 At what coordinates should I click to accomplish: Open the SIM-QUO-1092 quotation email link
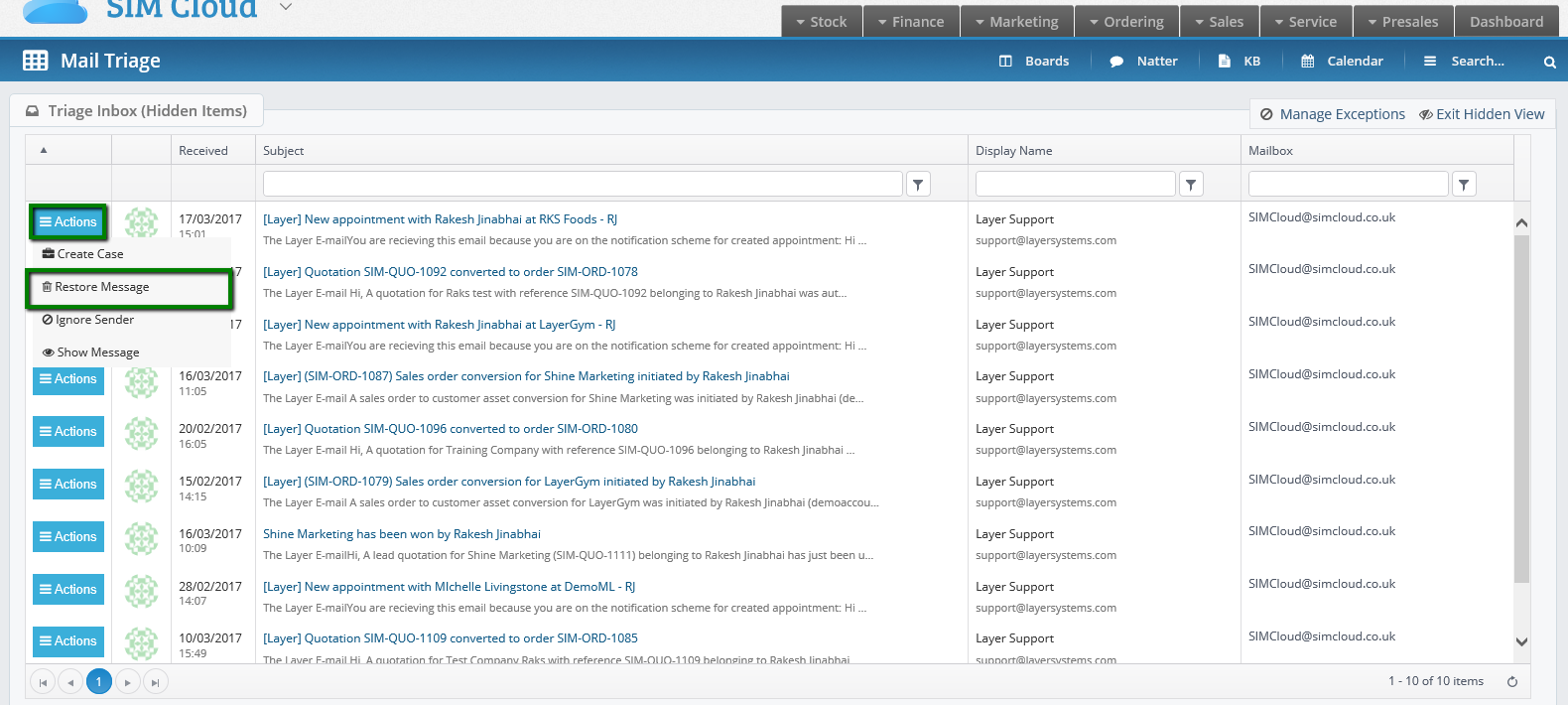[451, 272]
